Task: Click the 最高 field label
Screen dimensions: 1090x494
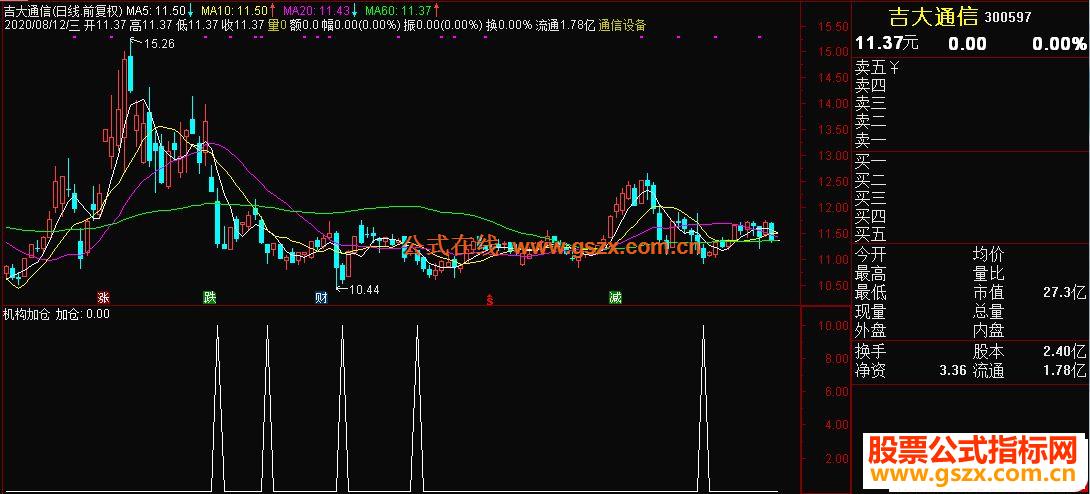Action: [x=871, y=274]
